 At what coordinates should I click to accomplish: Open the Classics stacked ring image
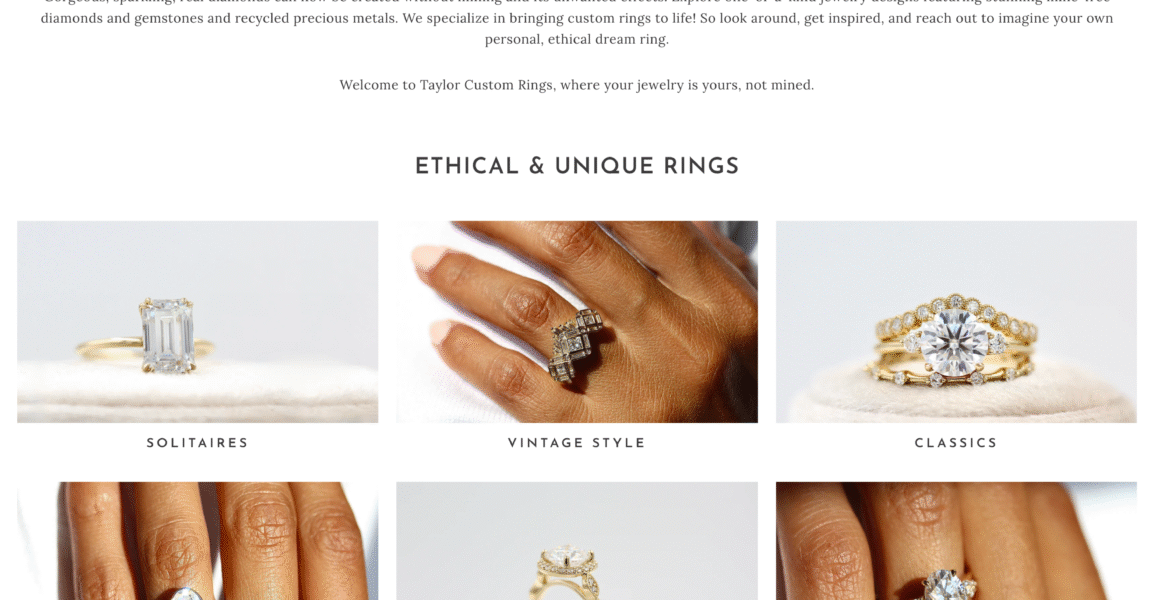click(957, 322)
